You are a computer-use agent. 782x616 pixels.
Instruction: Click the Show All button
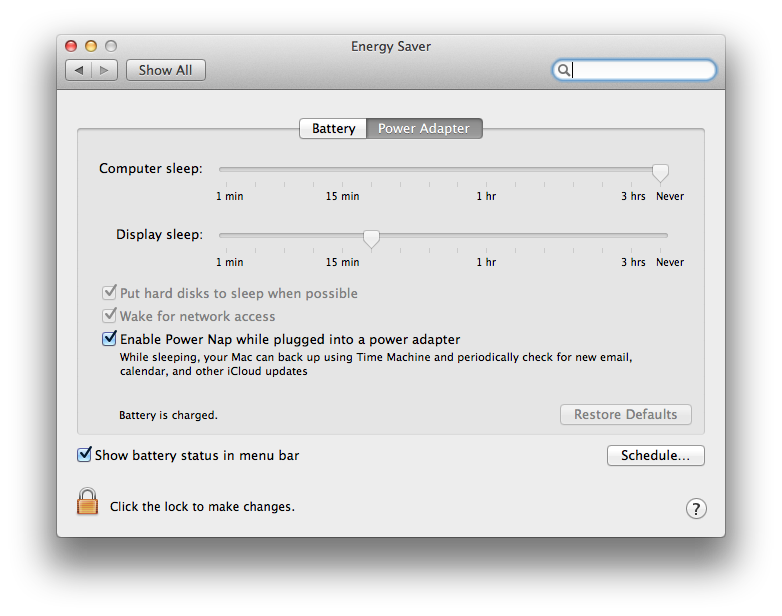click(x=166, y=70)
